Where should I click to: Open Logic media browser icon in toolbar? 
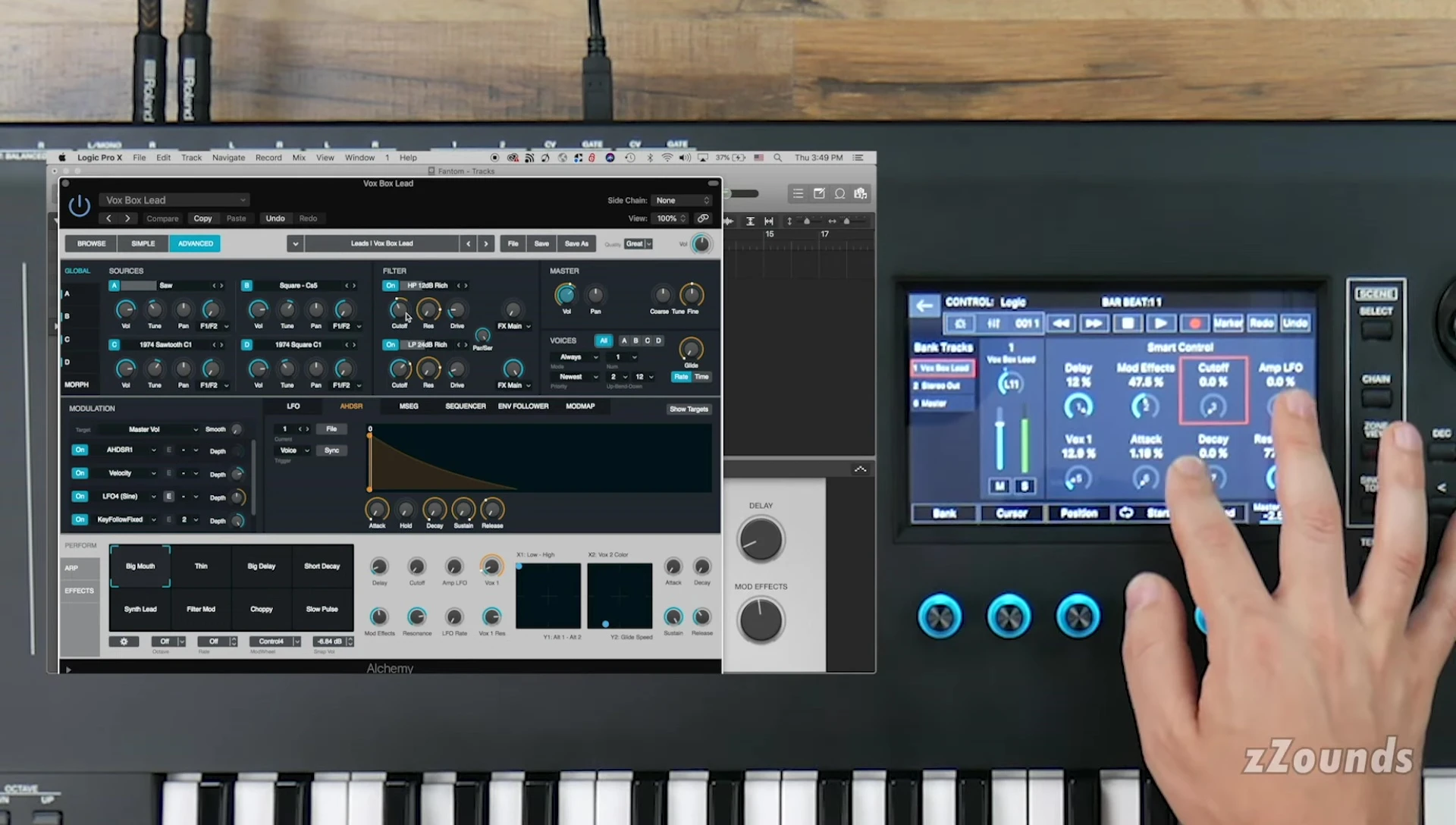pos(860,194)
